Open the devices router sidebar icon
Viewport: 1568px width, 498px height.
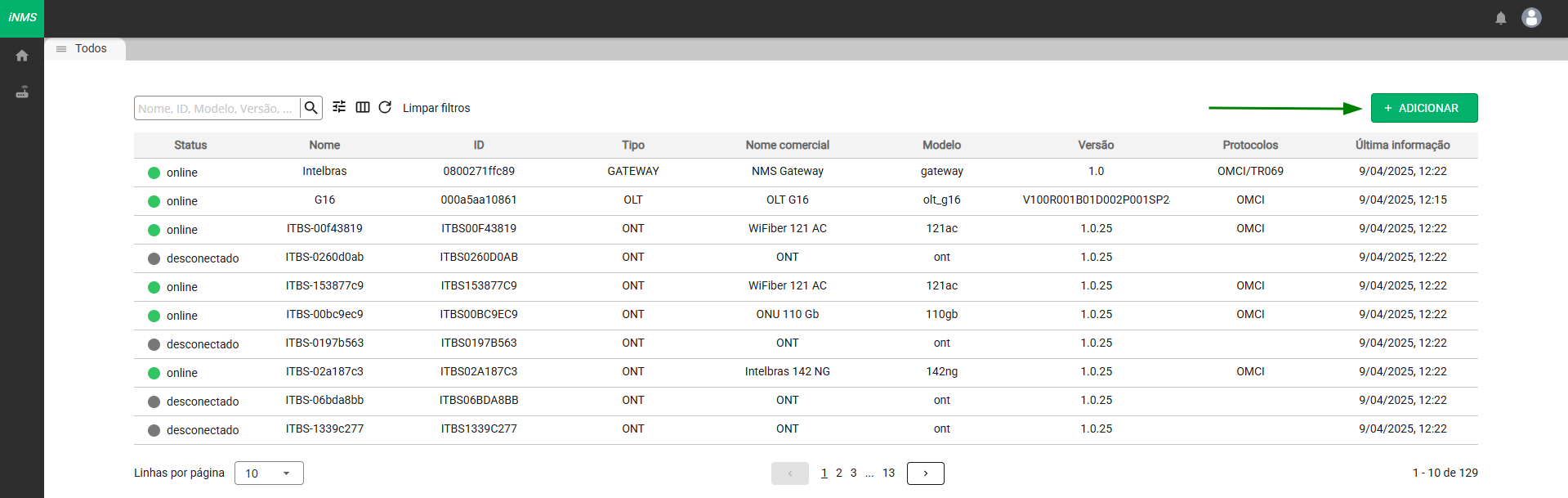coord(22,92)
